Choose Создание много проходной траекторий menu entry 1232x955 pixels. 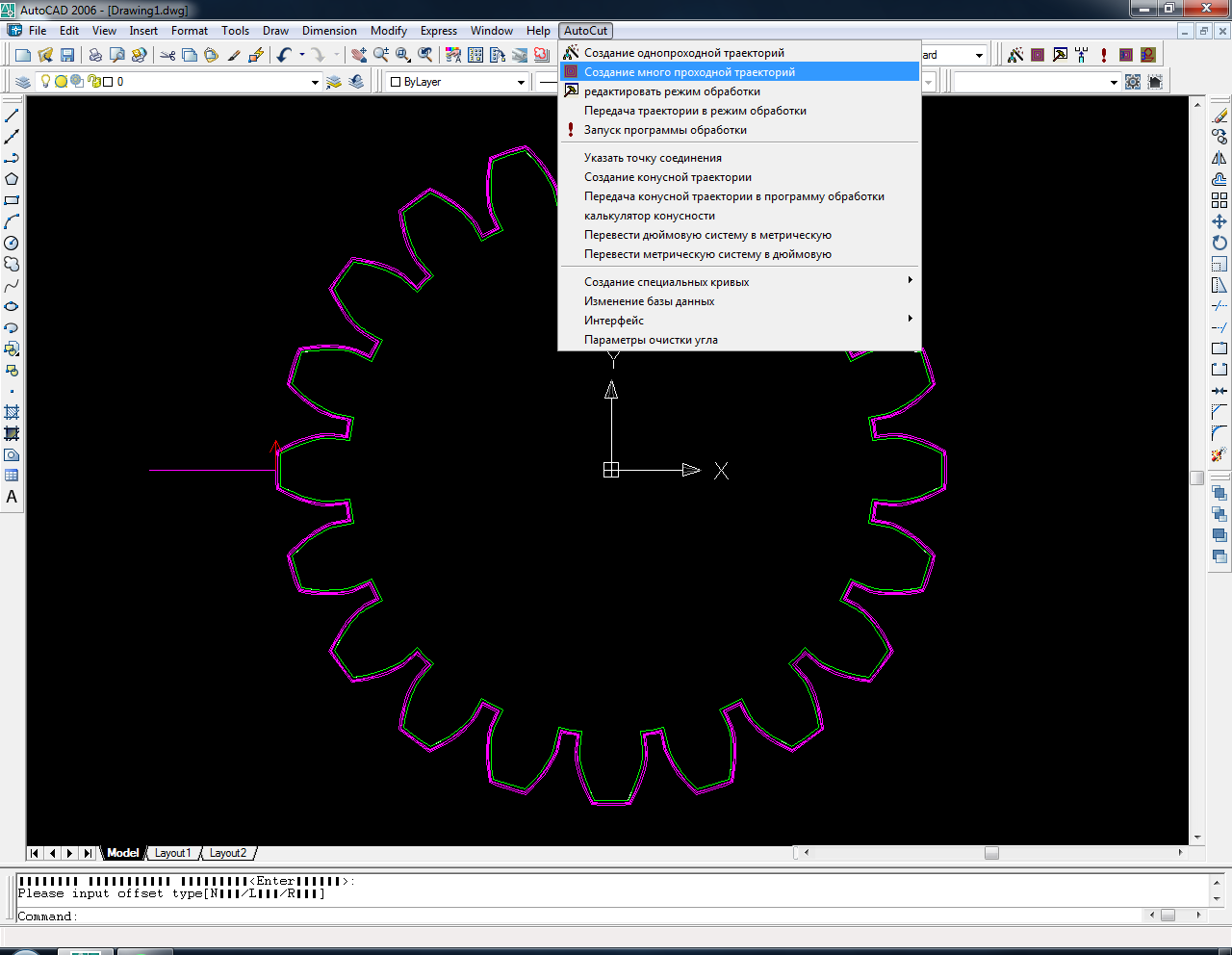[689, 72]
